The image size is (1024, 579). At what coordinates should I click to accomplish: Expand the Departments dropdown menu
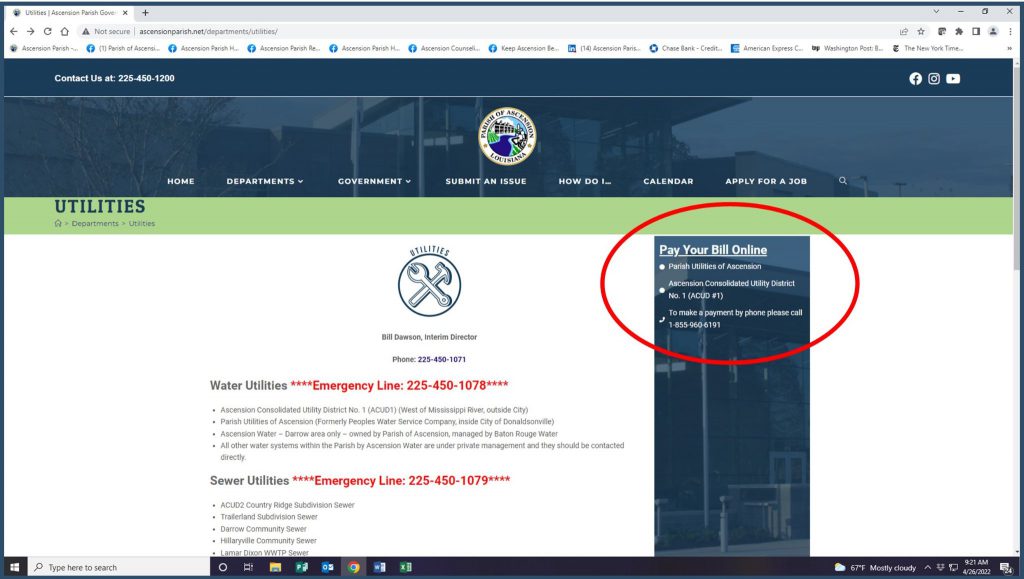point(264,181)
